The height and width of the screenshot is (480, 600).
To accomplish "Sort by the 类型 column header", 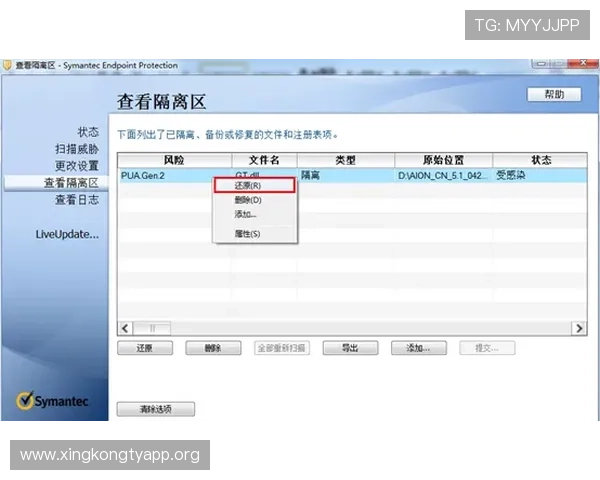I will tap(346, 160).
